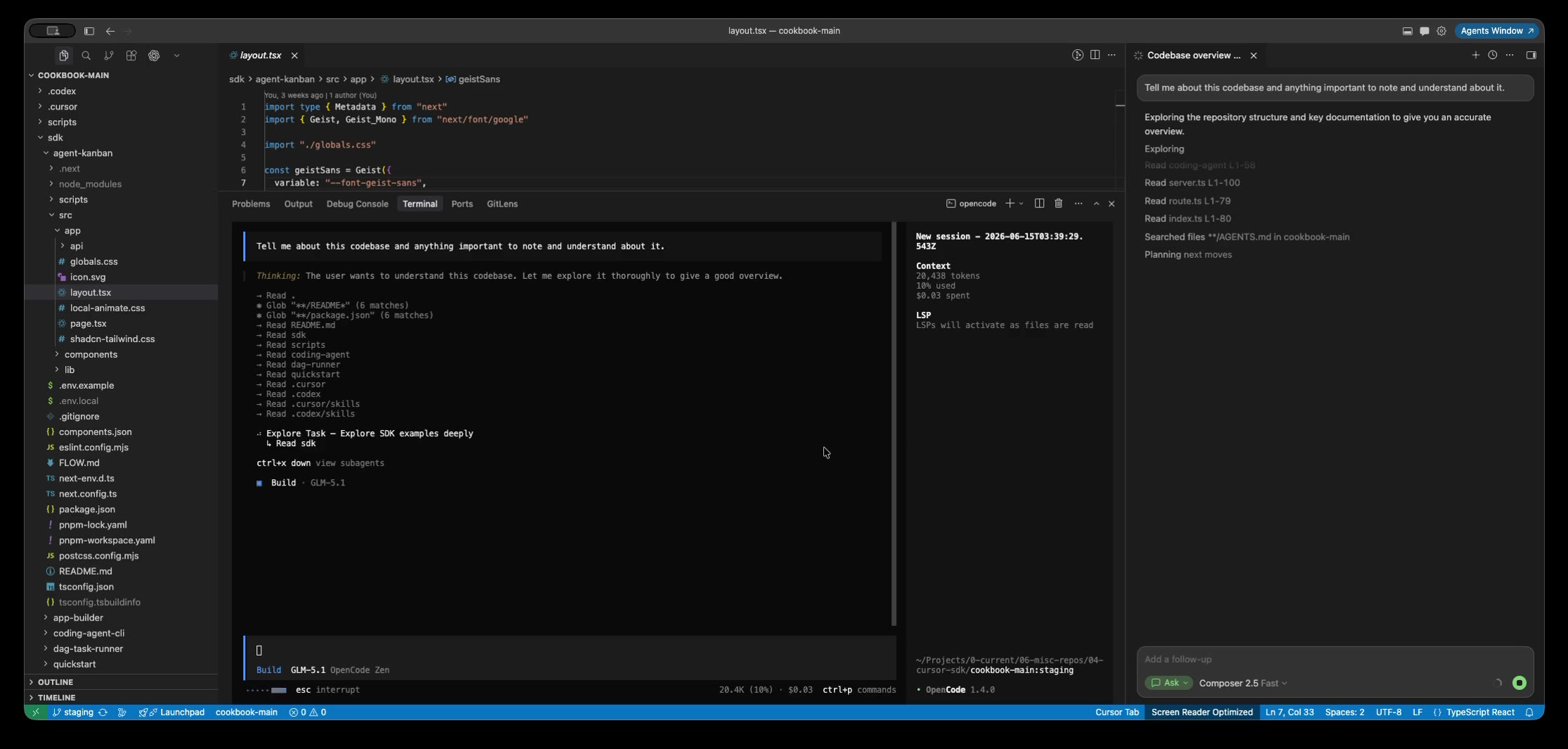Open Launchpad from the status bar
The width and height of the screenshot is (1568, 749).
point(171,712)
